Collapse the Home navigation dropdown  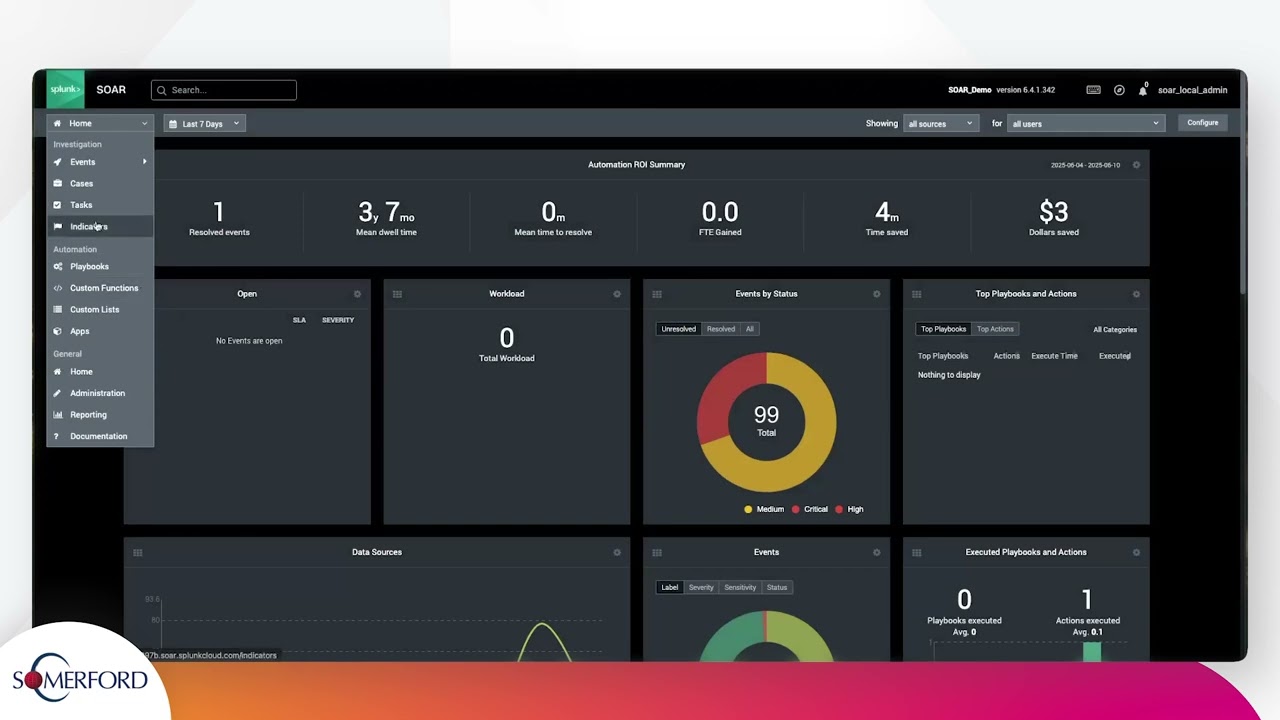[x=100, y=124]
